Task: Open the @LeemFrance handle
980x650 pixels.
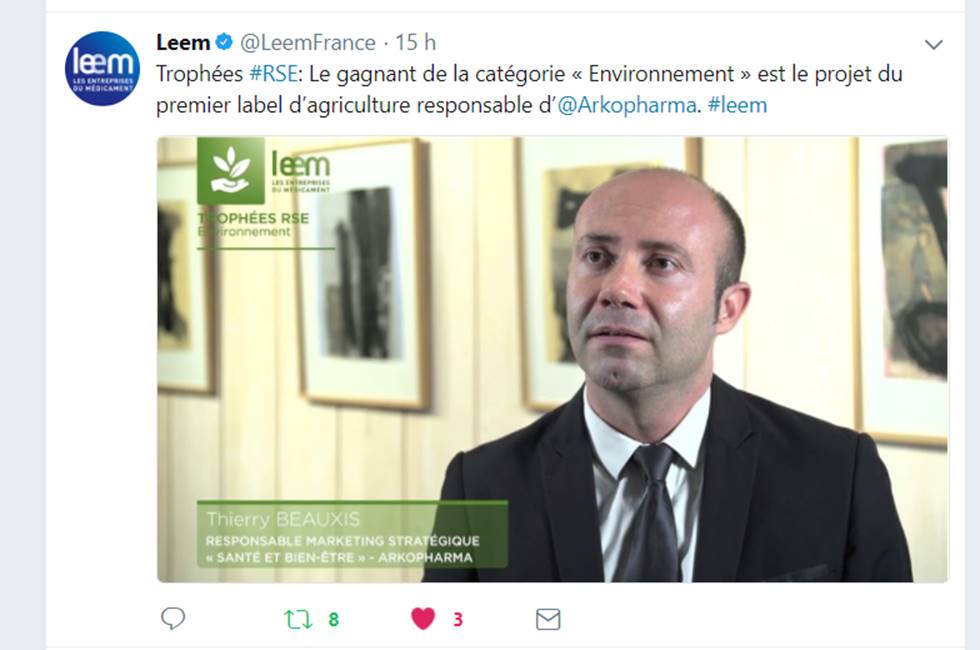Action: [x=308, y=42]
